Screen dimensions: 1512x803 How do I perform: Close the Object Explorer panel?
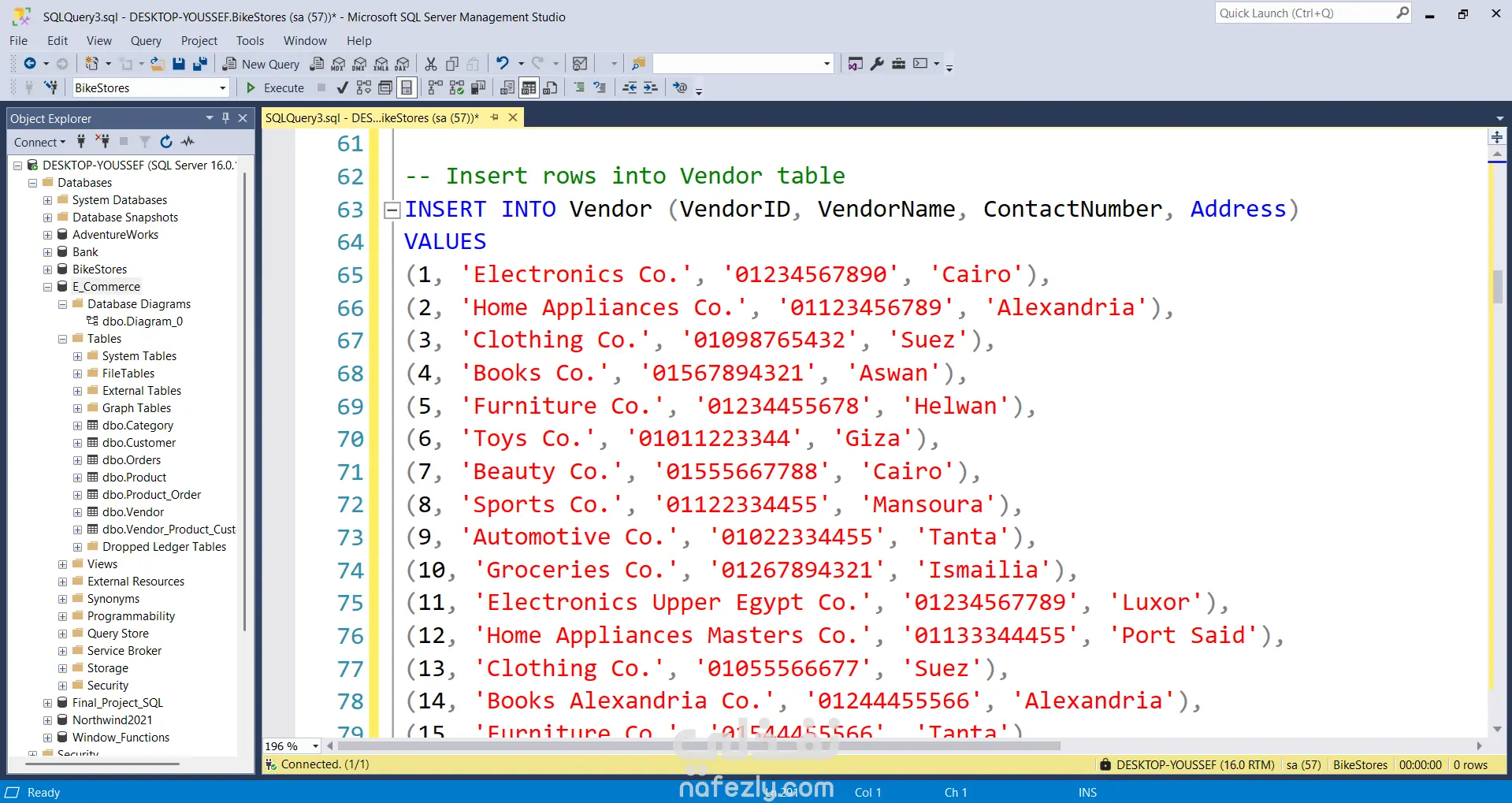click(243, 118)
